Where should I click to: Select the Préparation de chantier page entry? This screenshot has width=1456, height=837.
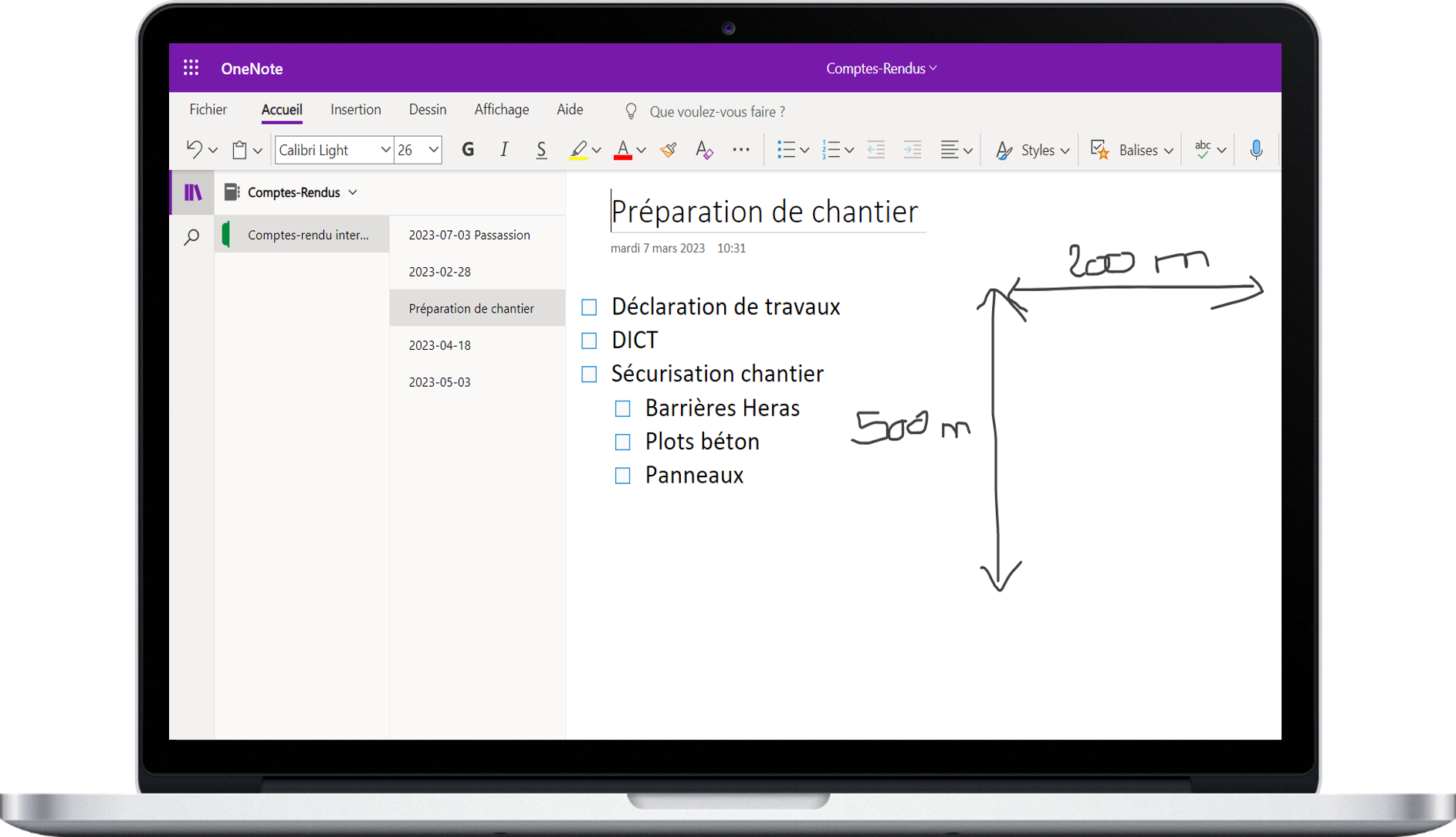click(x=477, y=308)
